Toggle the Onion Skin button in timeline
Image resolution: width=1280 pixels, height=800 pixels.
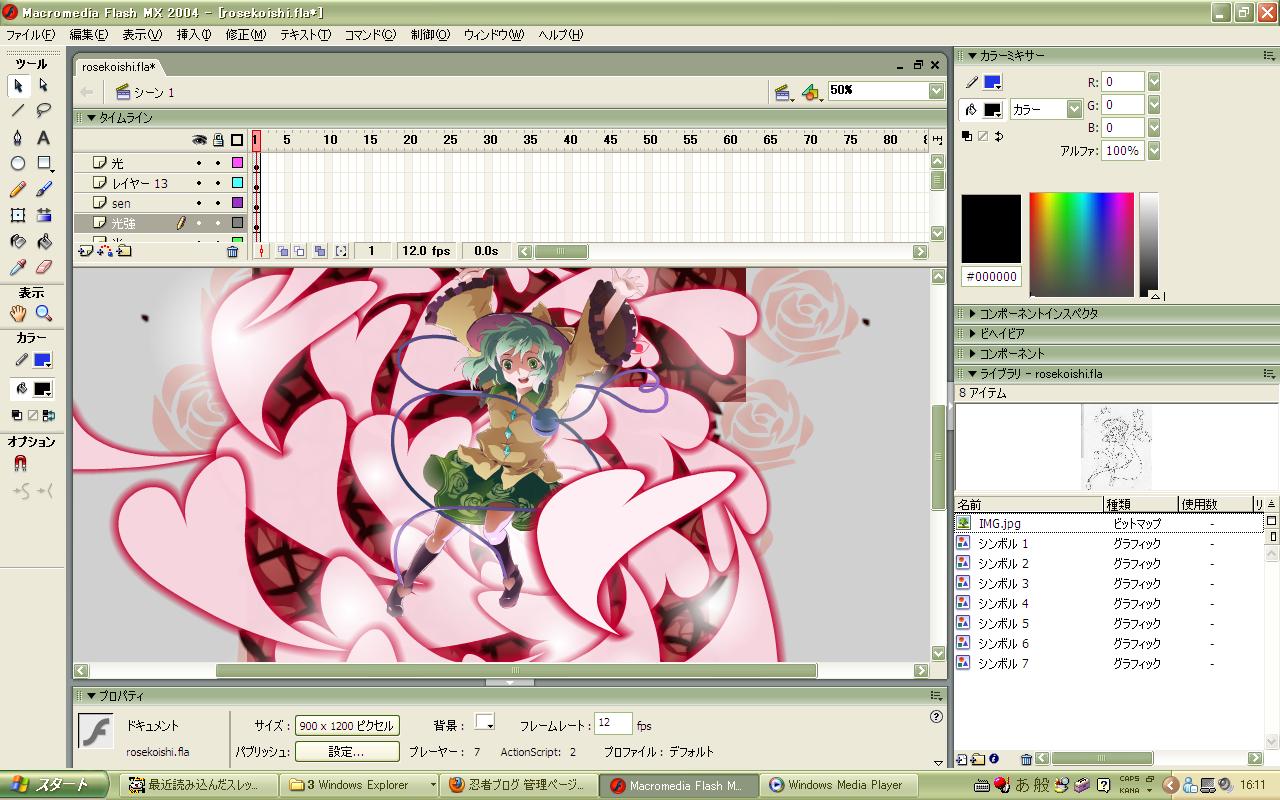point(283,252)
